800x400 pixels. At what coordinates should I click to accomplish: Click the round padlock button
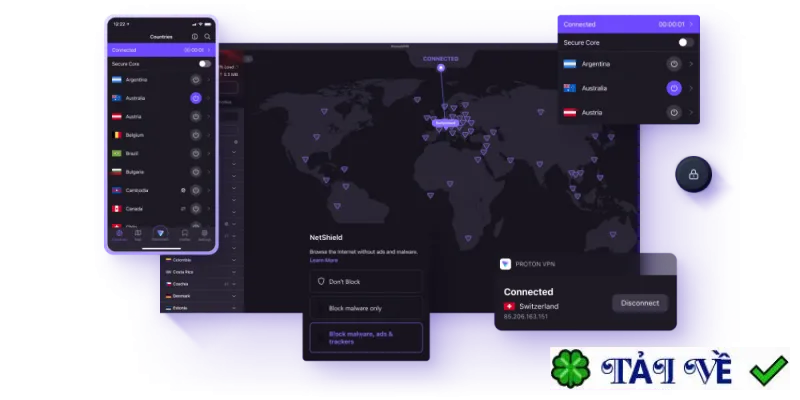693,174
